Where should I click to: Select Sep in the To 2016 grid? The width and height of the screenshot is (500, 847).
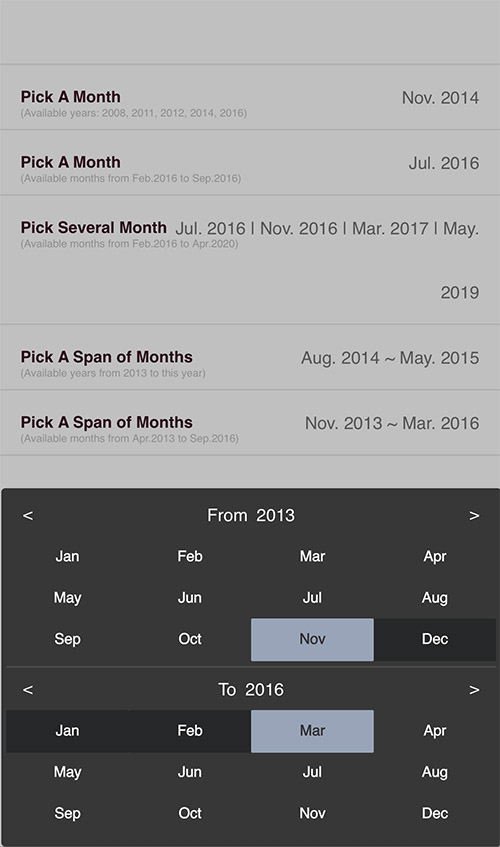coord(67,814)
